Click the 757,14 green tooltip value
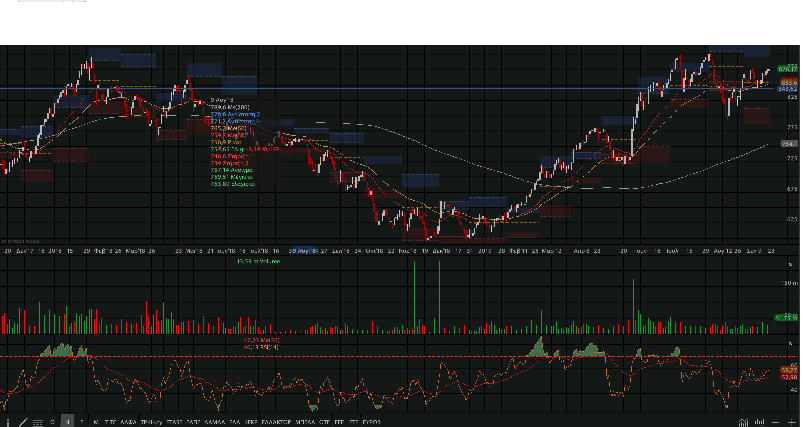This screenshot has height=427, width=803. [231, 170]
